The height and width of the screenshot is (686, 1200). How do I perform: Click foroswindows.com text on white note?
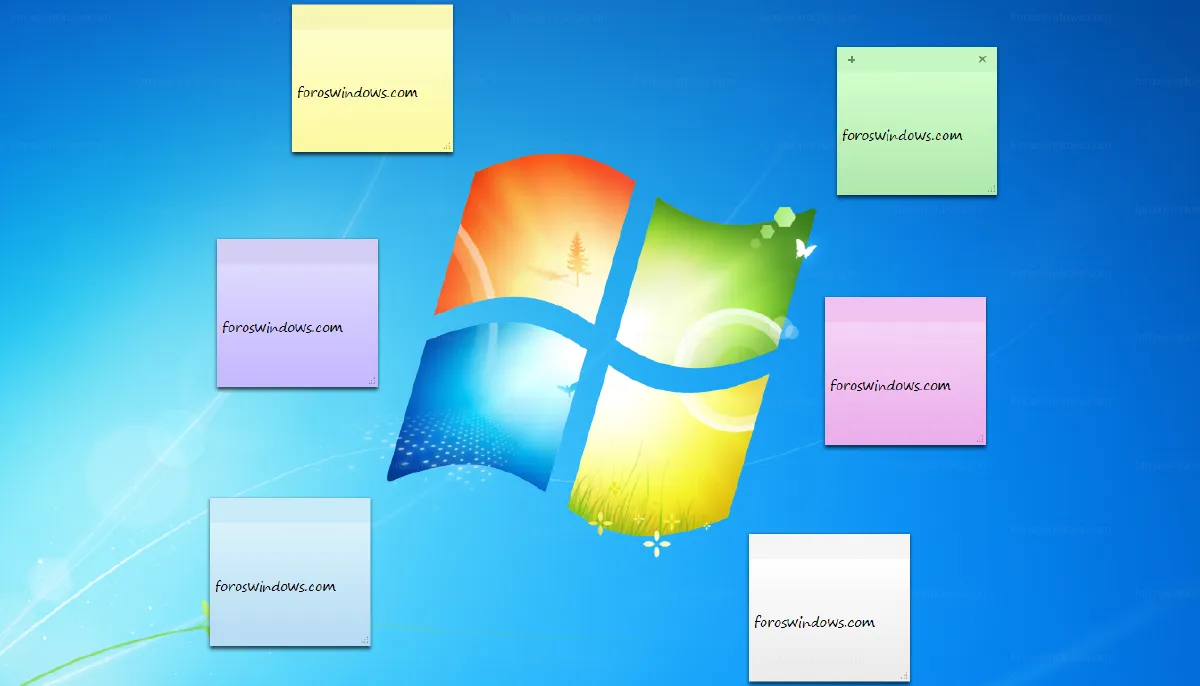click(813, 623)
